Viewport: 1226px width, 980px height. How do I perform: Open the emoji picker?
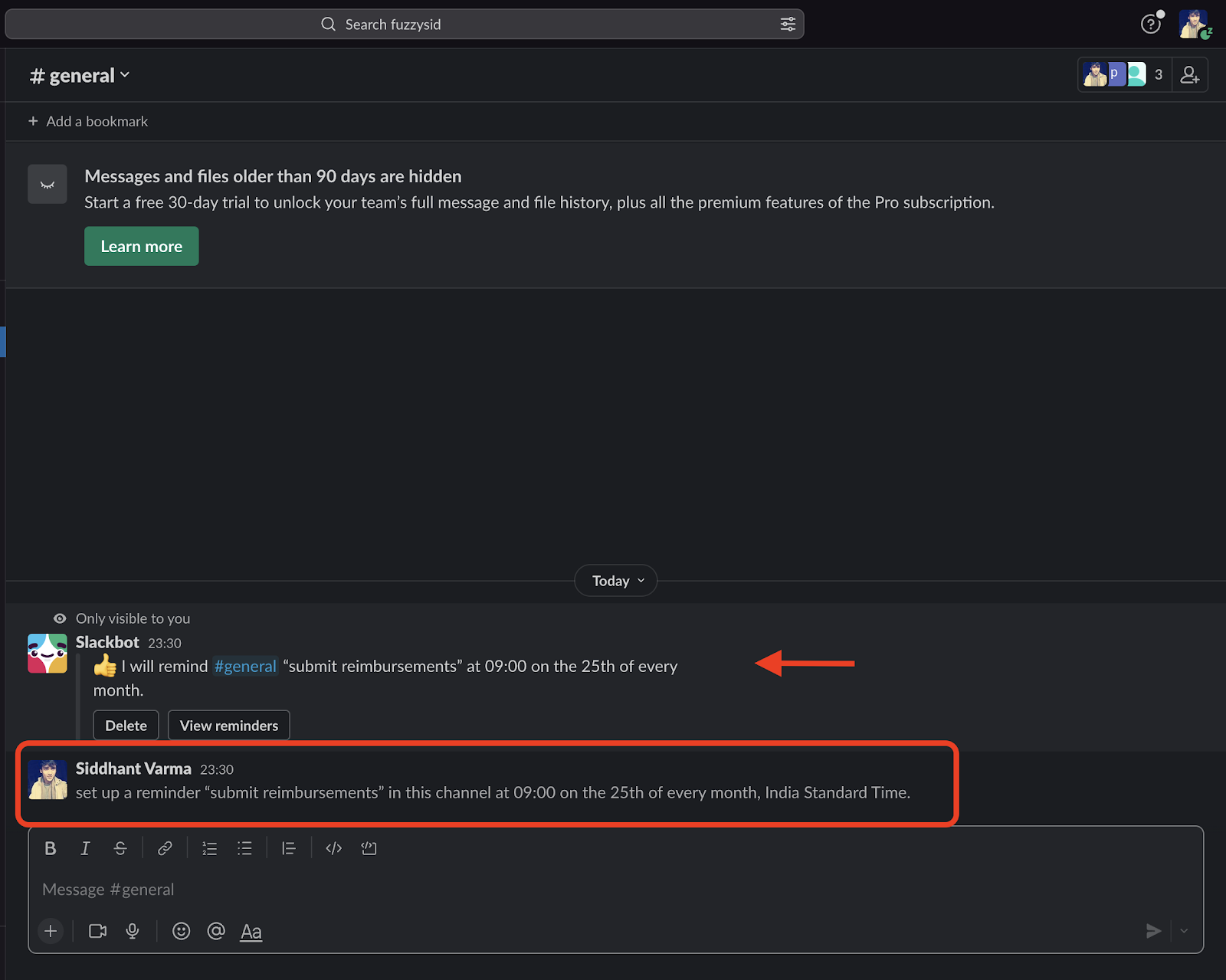pos(181,931)
